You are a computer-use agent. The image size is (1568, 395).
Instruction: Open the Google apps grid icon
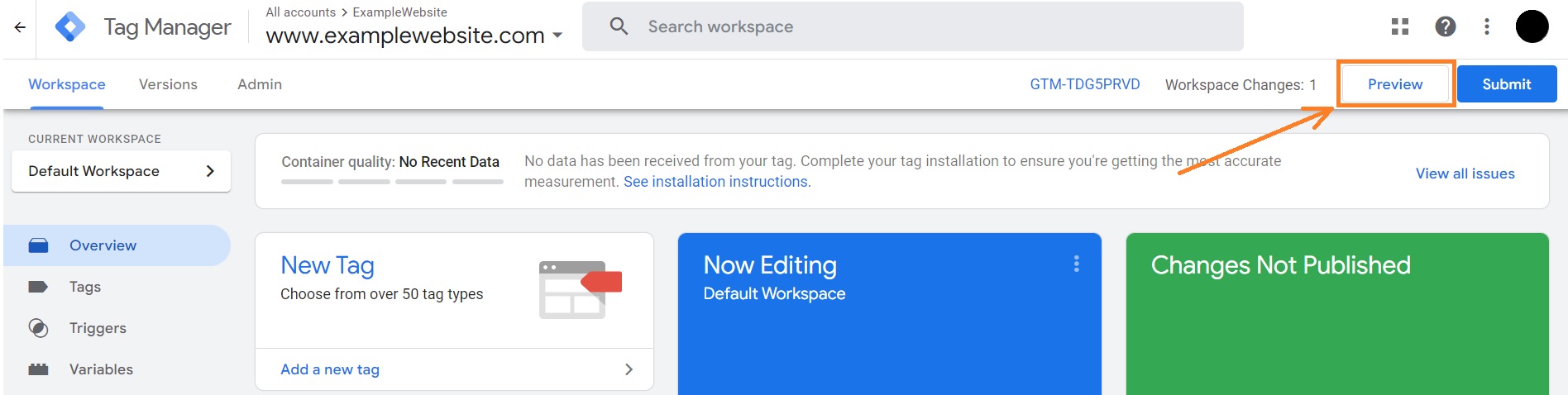click(x=1400, y=26)
